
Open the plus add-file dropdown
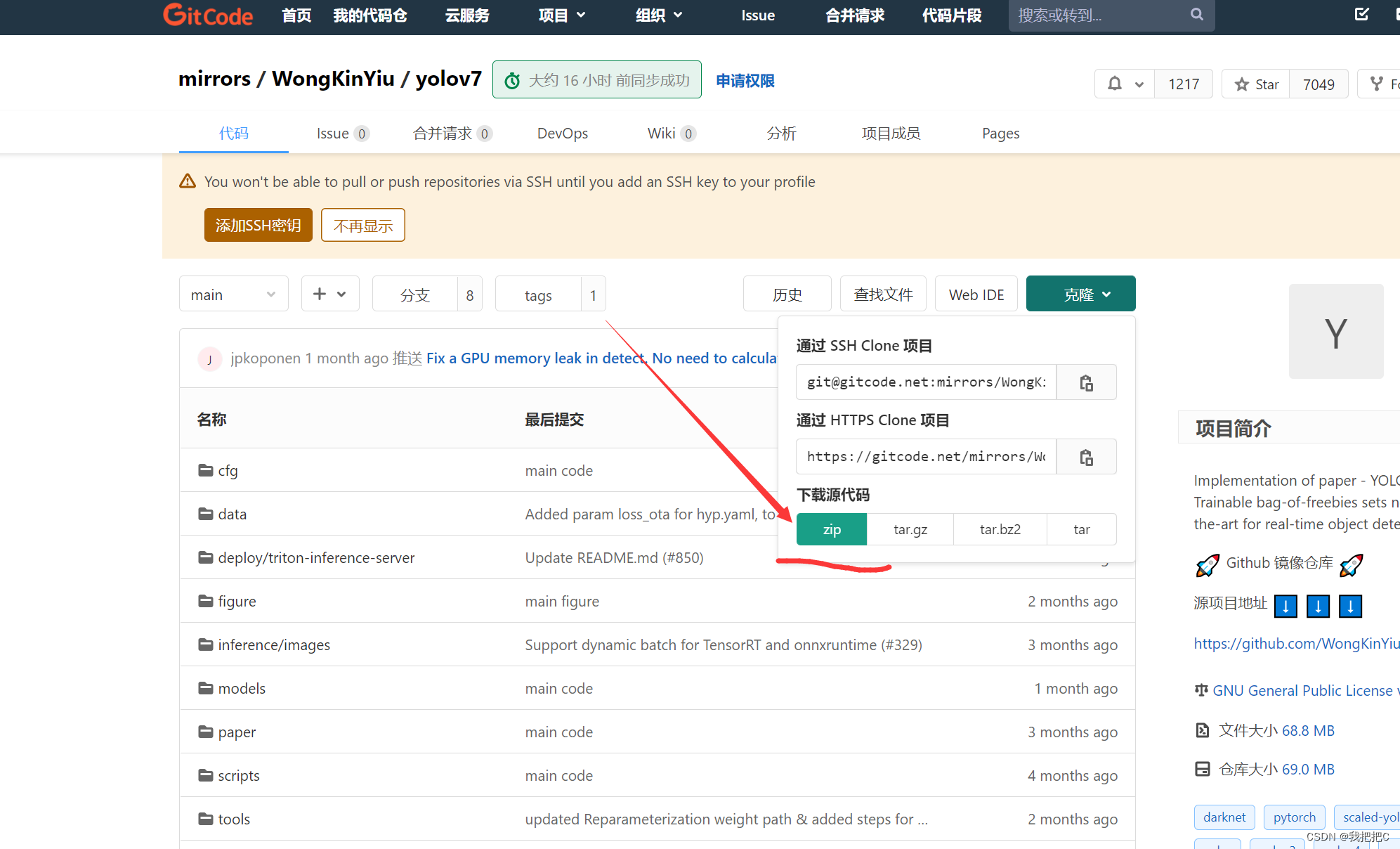pyautogui.click(x=329, y=294)
